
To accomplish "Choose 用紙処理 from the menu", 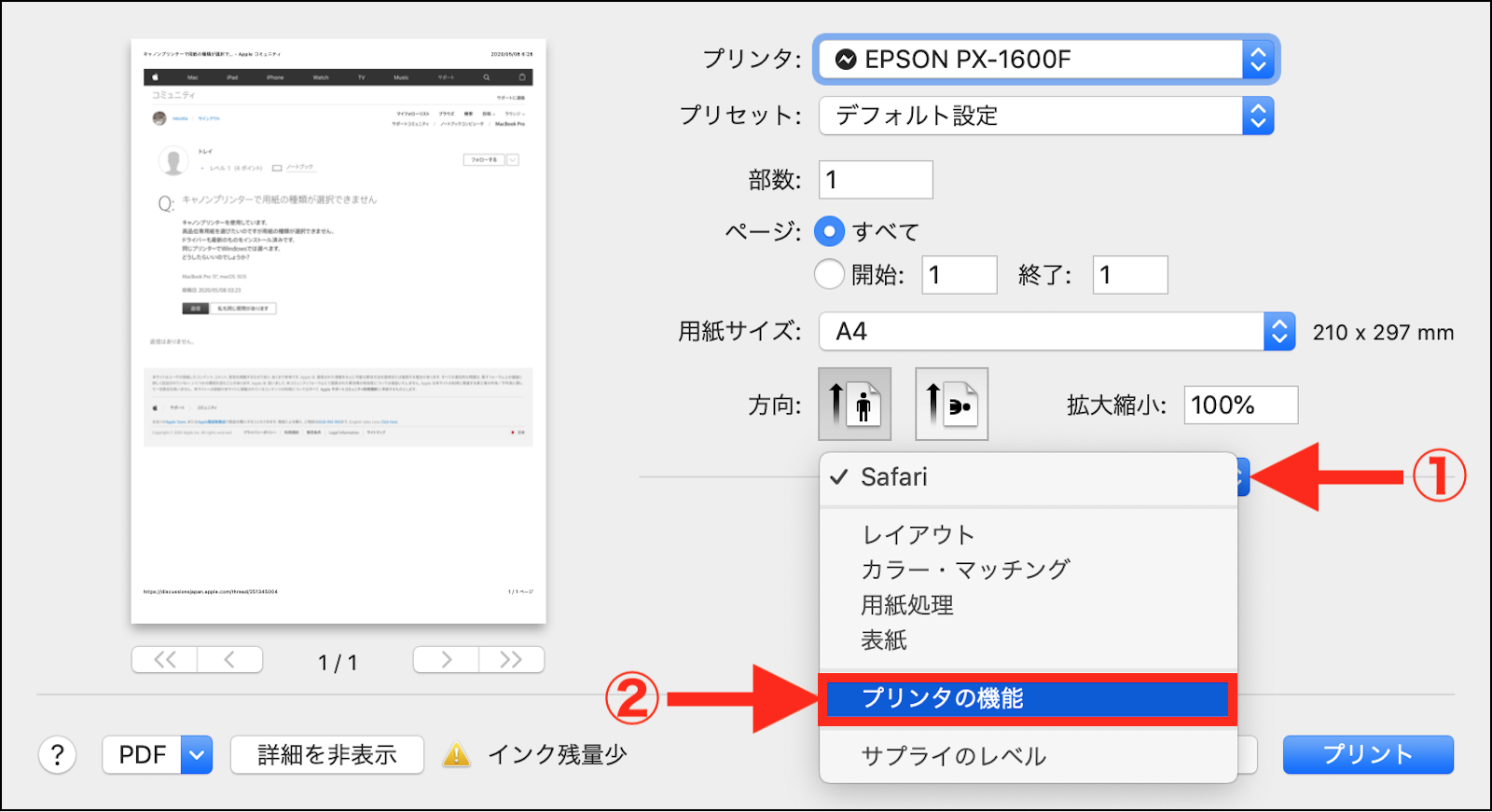I will (x=1028, y=605).
